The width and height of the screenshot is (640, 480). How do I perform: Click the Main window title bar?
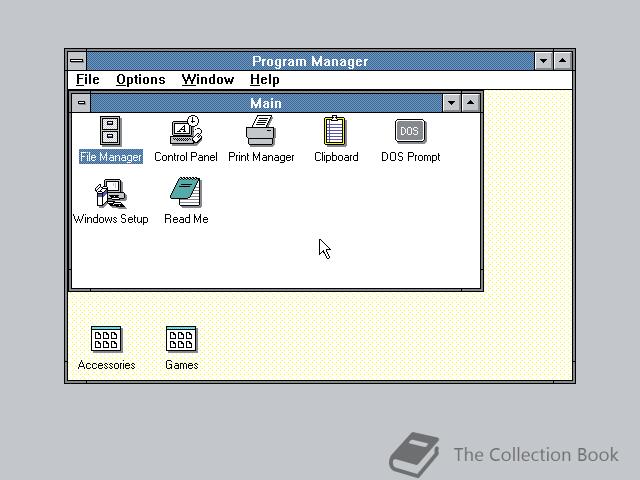click(267, 103)
